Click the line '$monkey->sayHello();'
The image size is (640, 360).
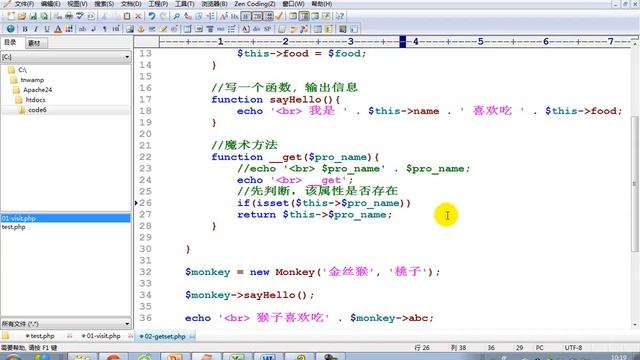point(250,295)
